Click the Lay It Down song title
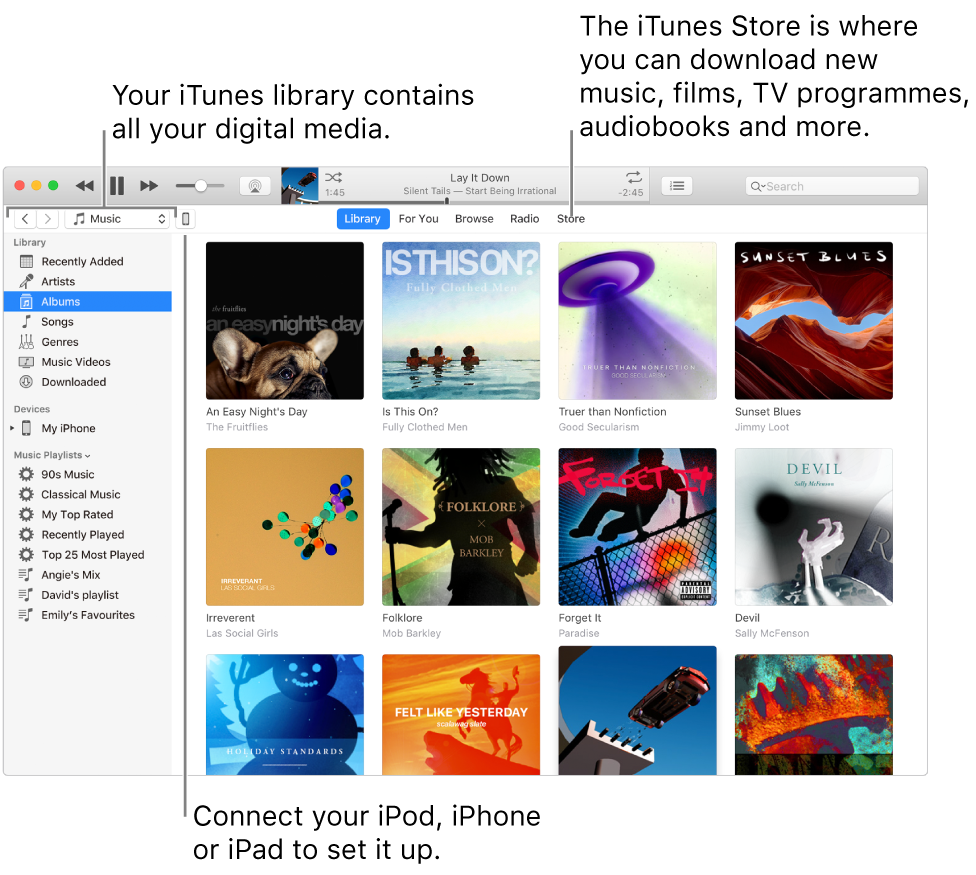 (x=479, y=178)
